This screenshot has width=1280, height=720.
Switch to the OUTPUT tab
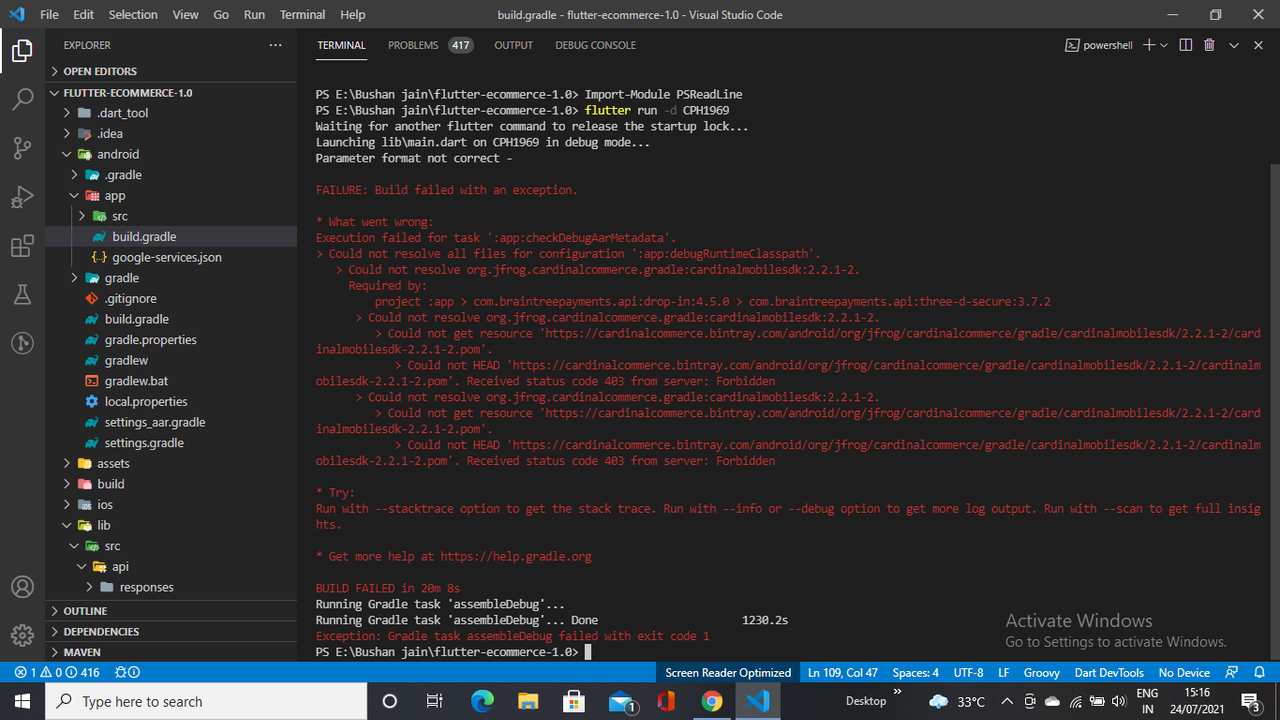click(513, 45)
